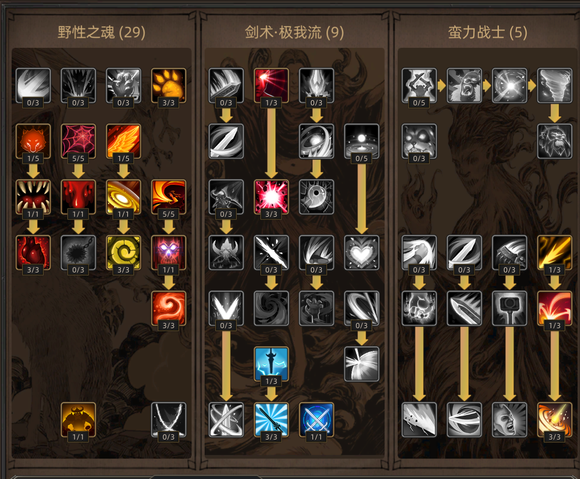The width and height of the screenshot is (580, 479).
Task: Select the pink spider web skill
Action: 78,141
